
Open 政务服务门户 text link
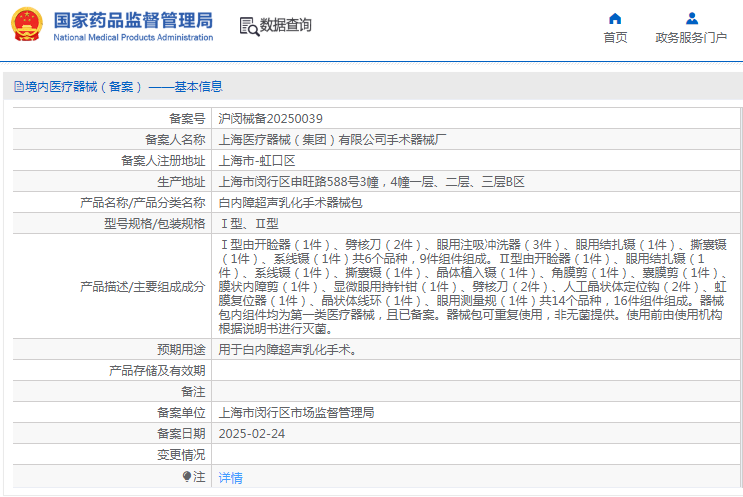[691, 37]
